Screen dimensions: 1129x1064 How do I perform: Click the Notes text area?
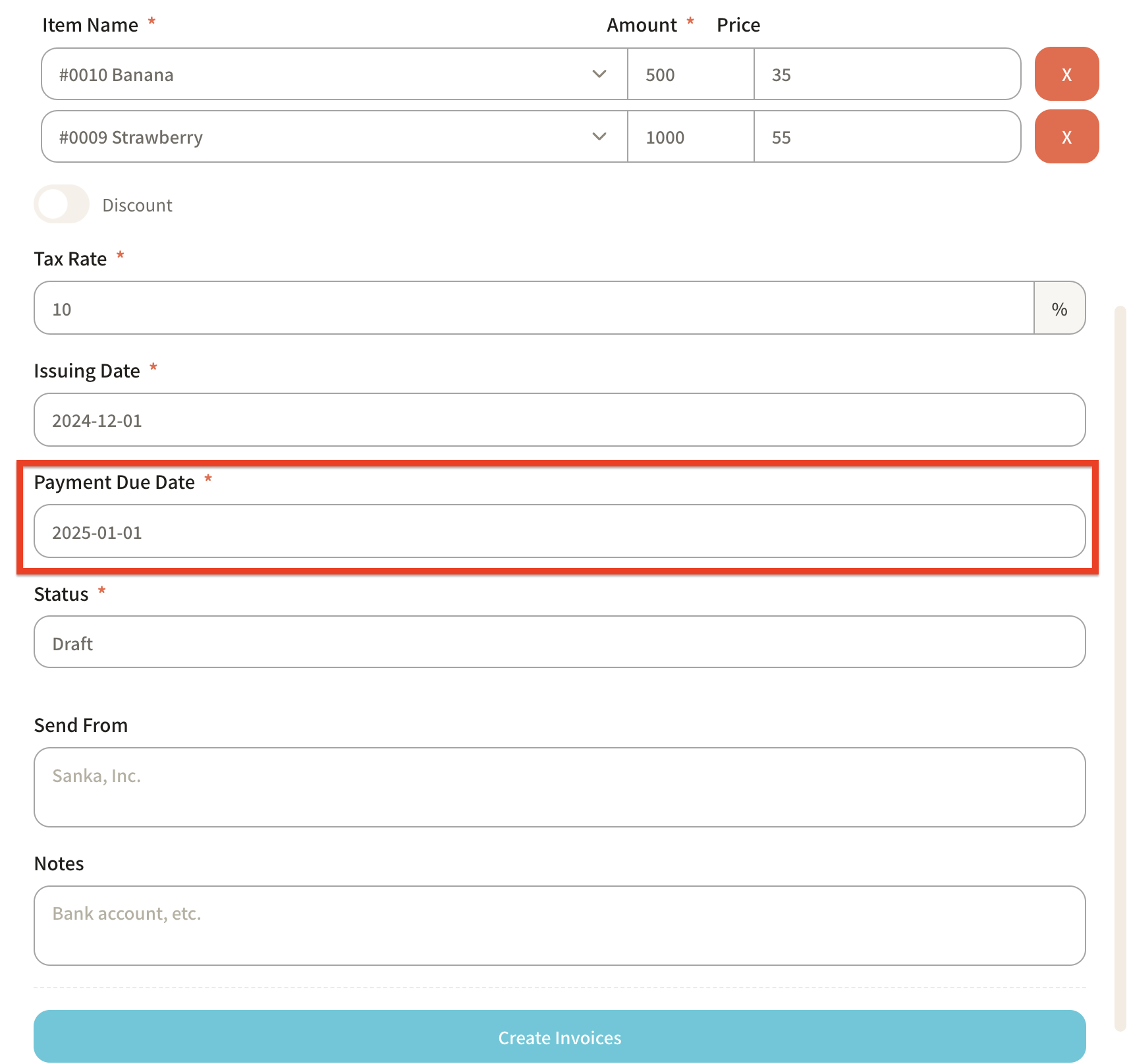pyautogui.click(x=559, y=925)
